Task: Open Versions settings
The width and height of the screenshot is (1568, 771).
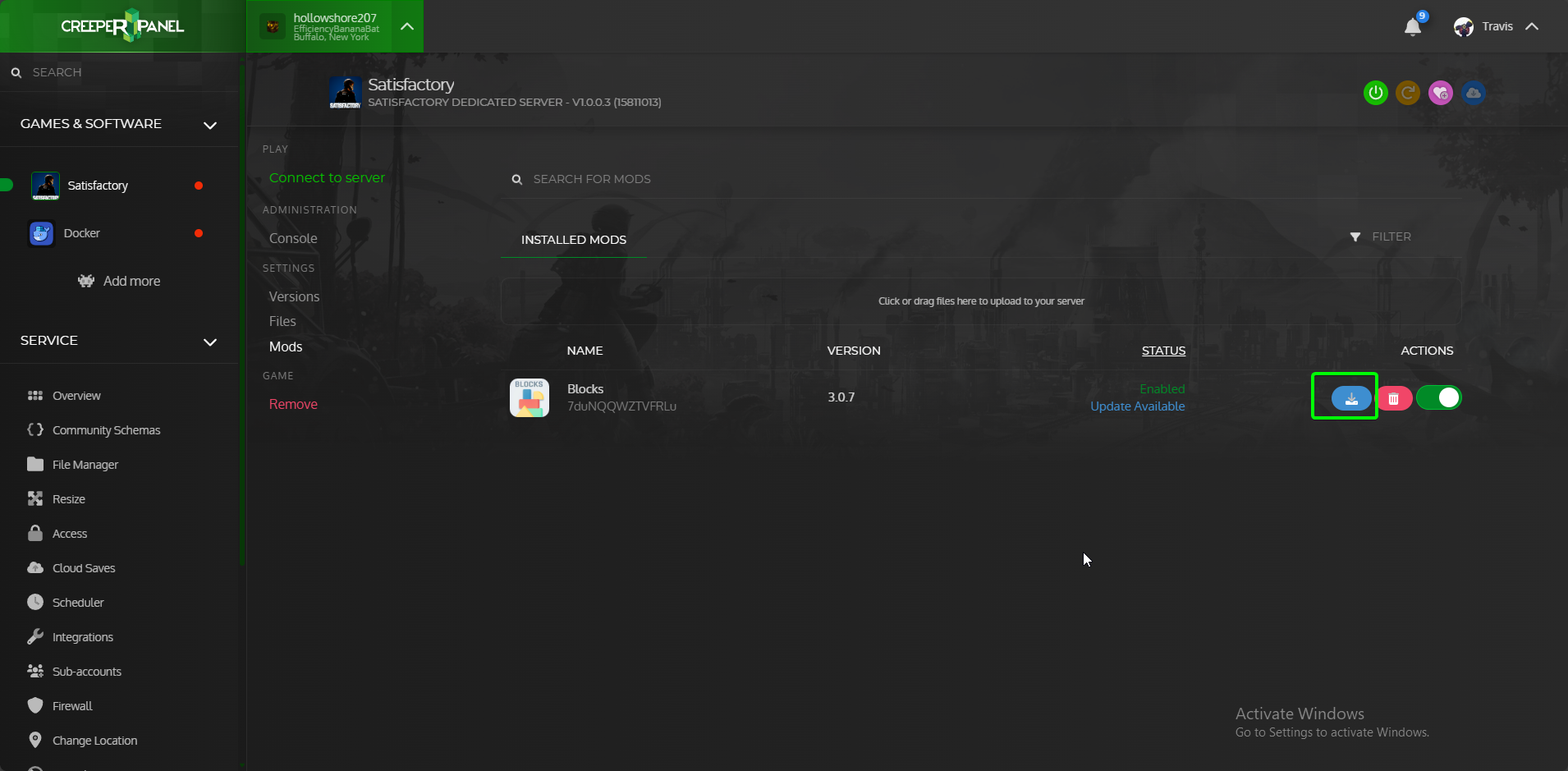Action: 294,296
